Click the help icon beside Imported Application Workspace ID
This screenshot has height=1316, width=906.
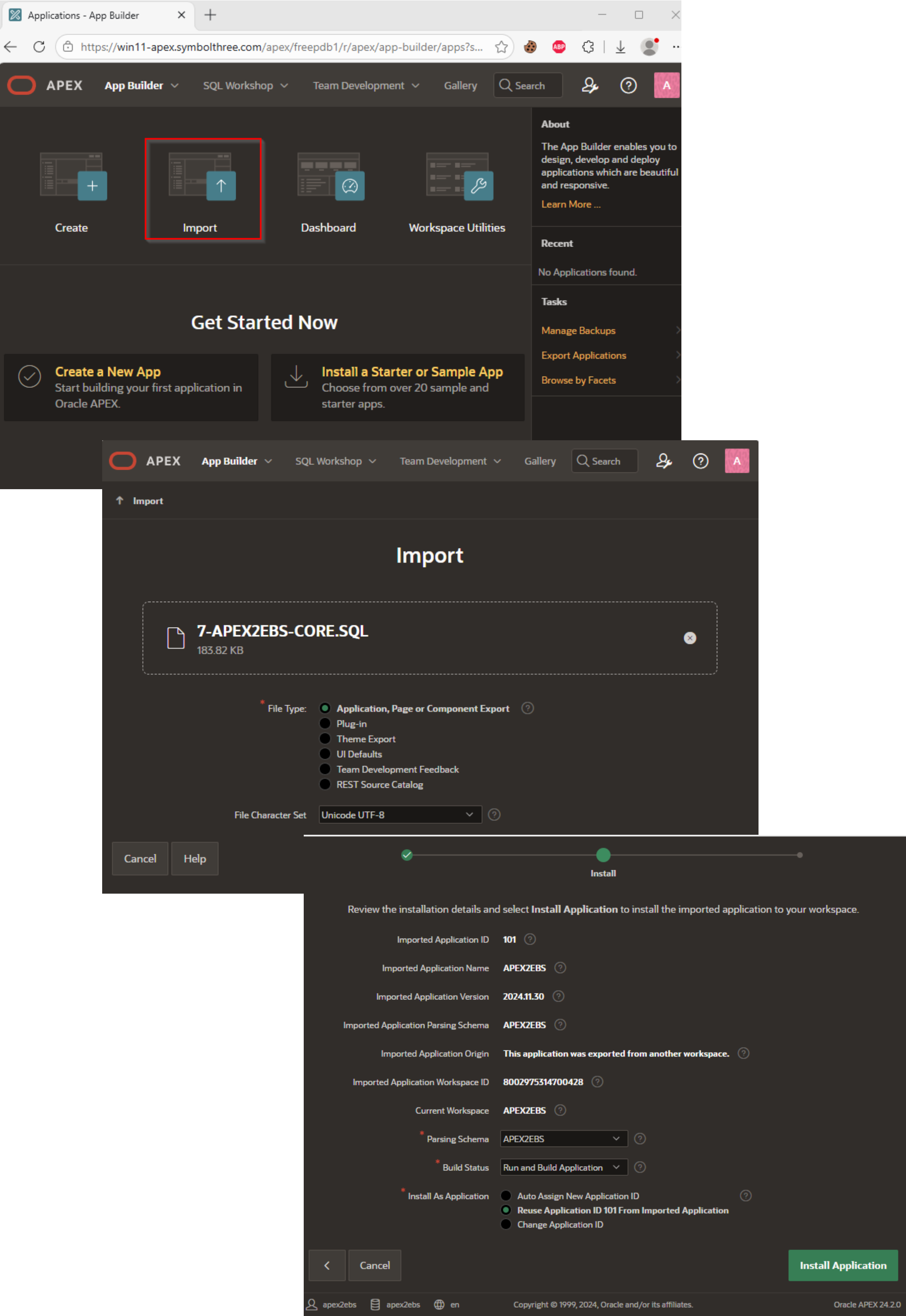597,1081
